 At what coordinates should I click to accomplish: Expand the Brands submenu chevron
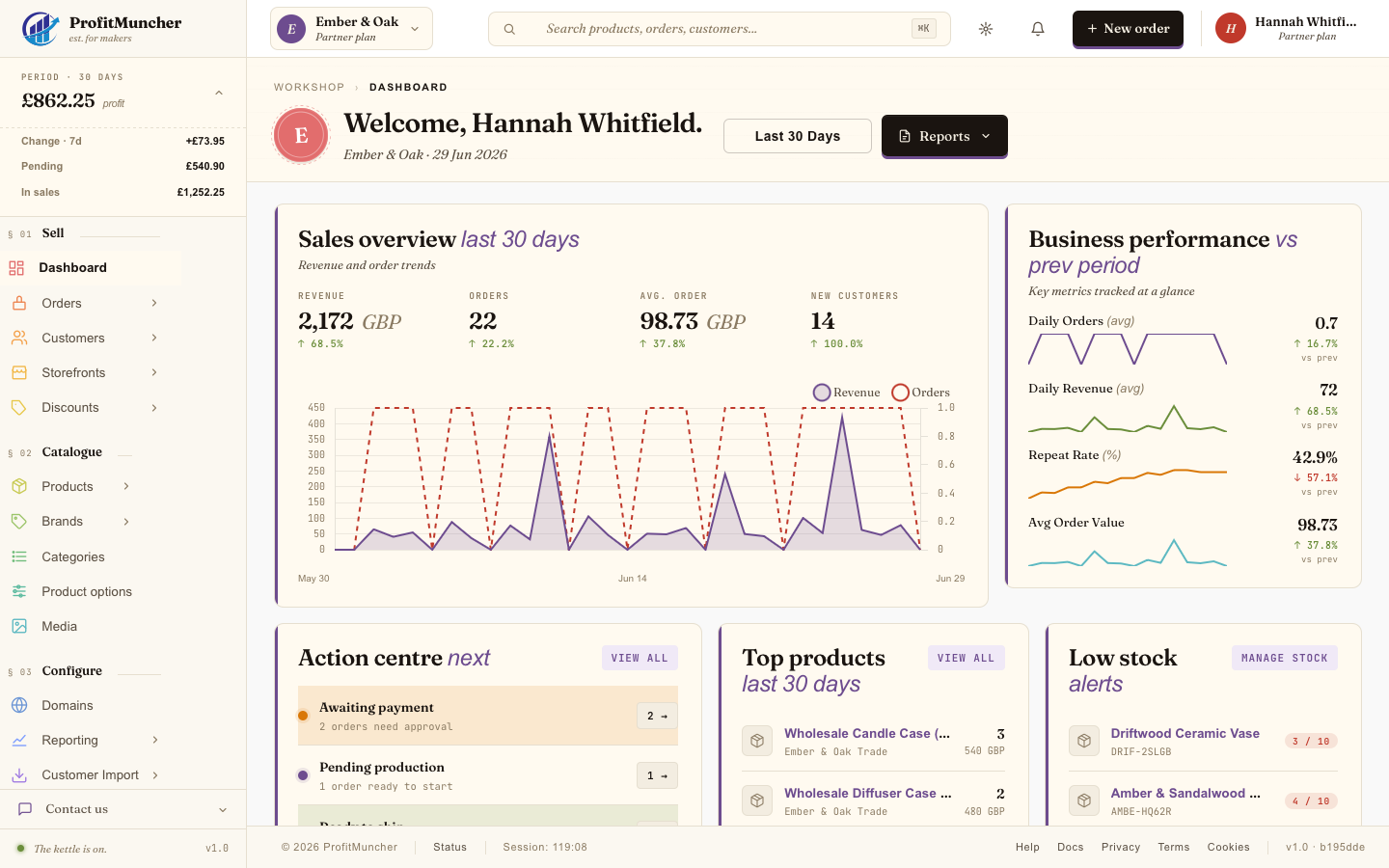pos(126,521)
